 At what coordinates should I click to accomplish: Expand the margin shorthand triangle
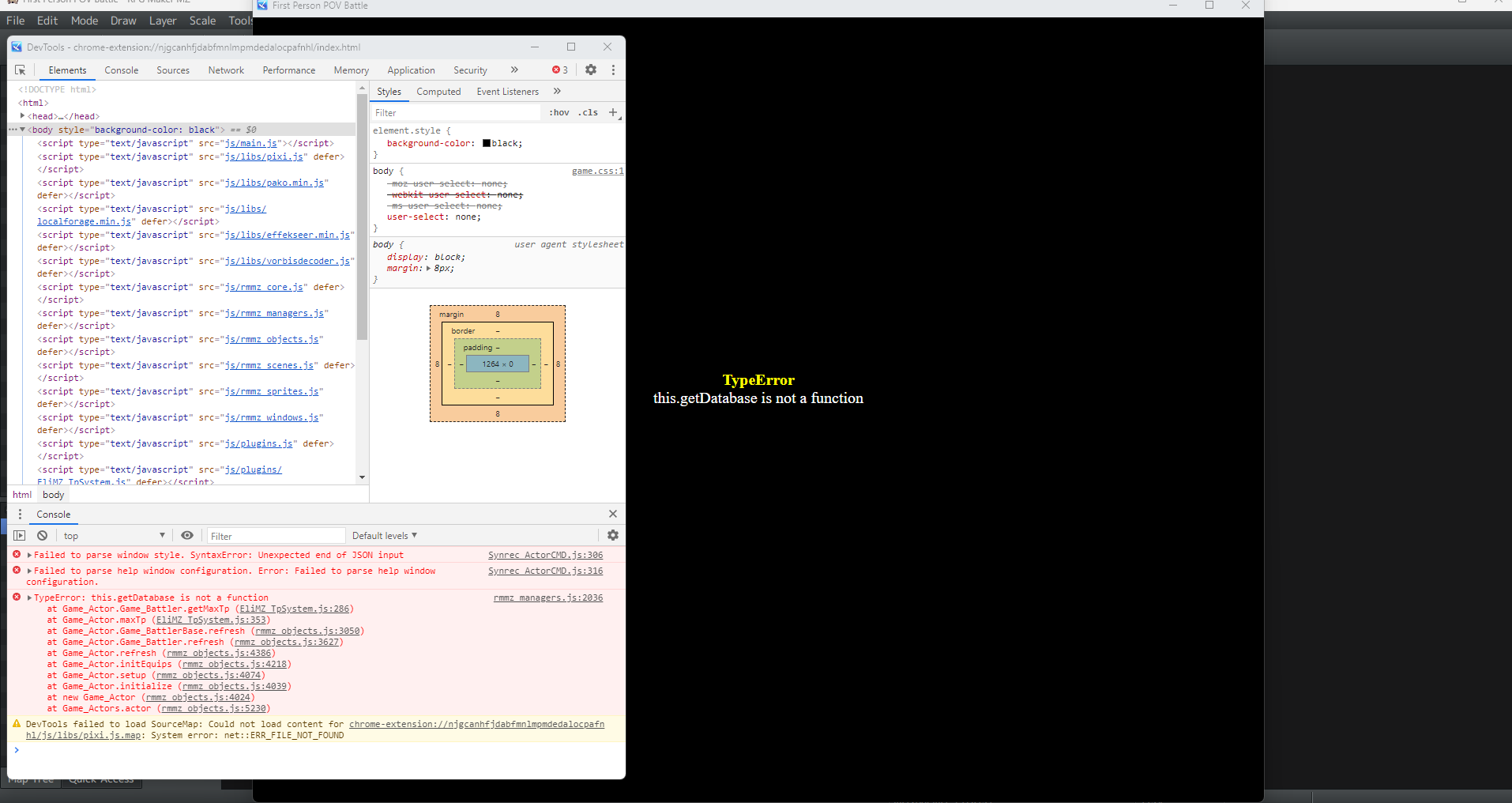click(x=428, y=269)
